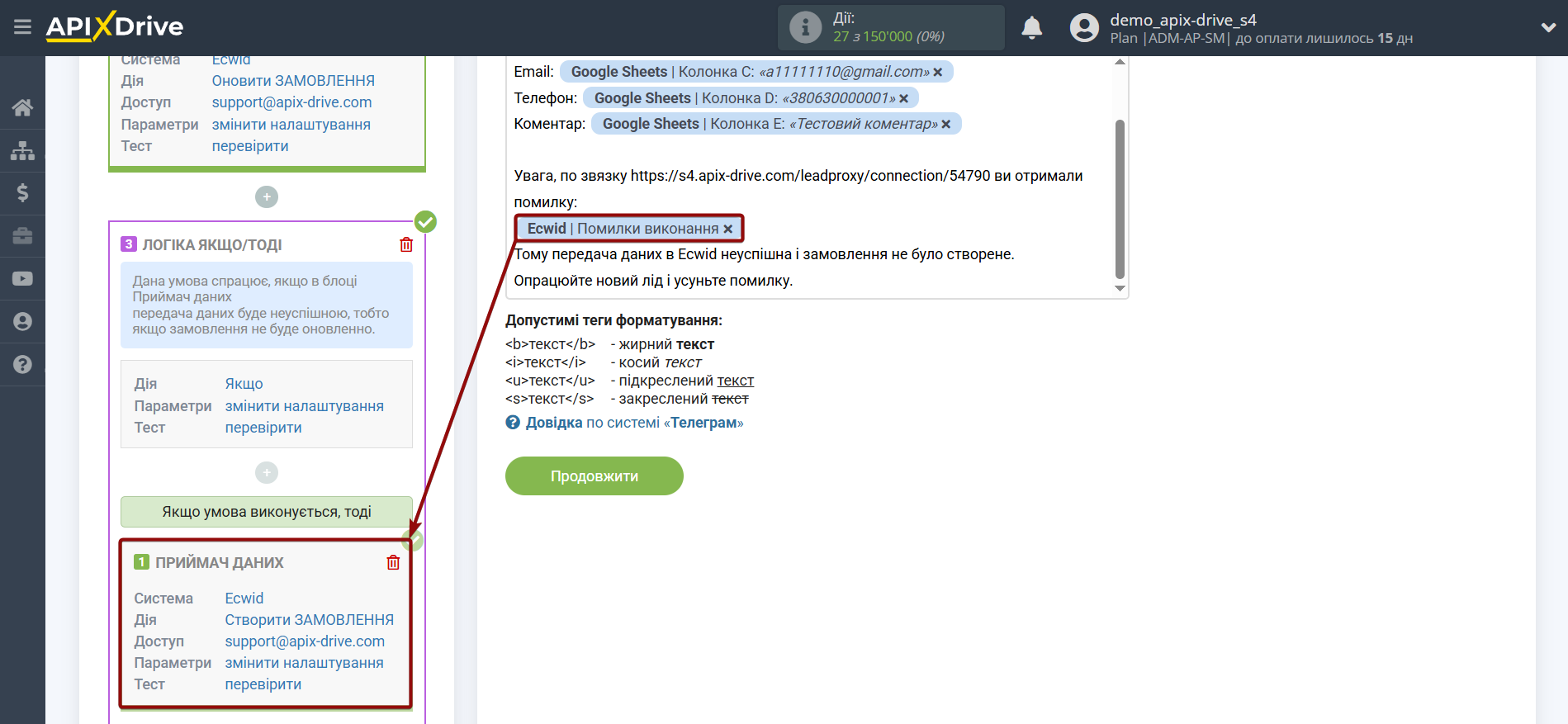Open the hamburger menu
The width and height of the screenshot is (1568, 724).
tap(22, 27)
